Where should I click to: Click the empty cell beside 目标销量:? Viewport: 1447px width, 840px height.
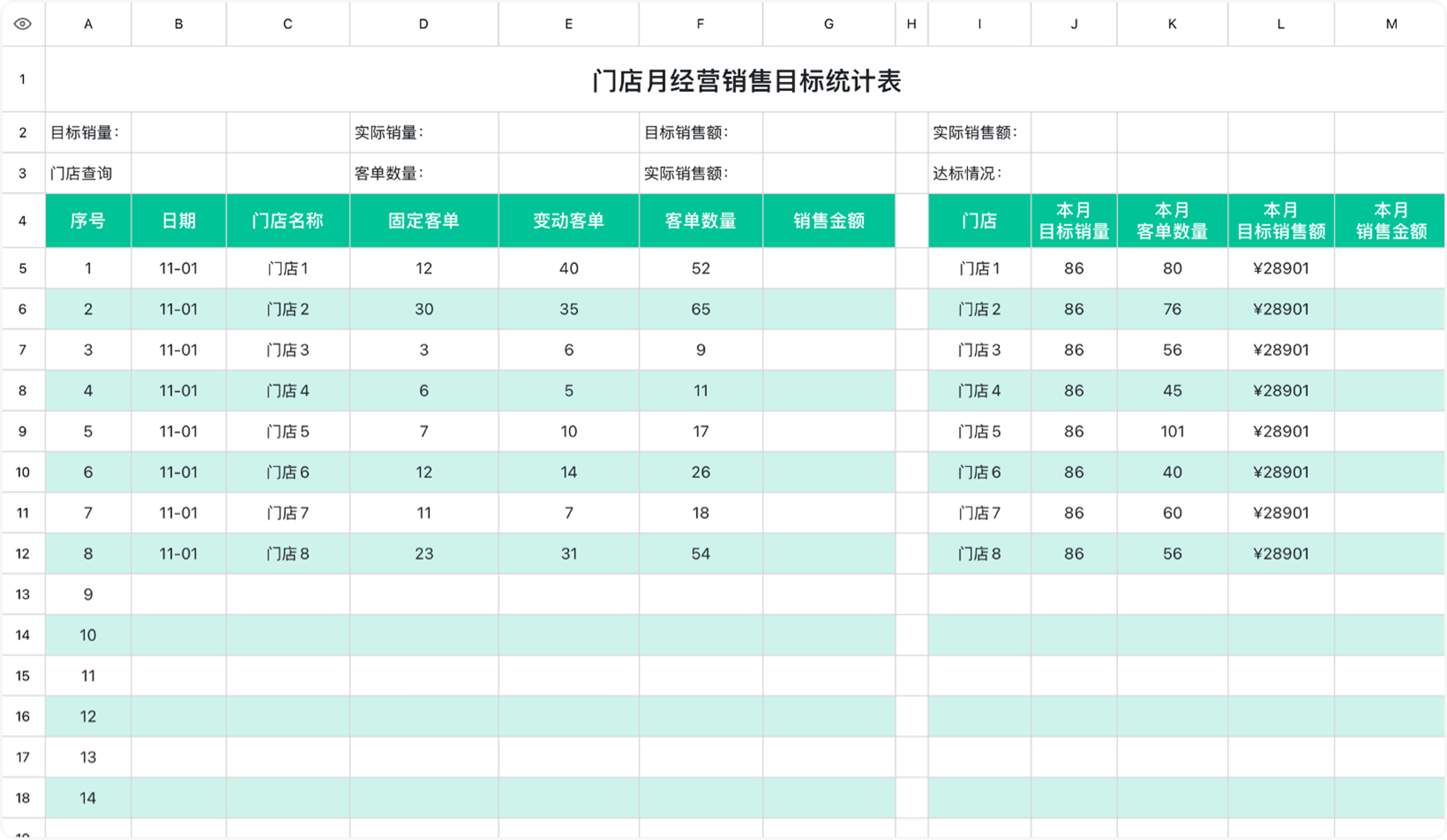pyautogui.click(x=178, y=132)
